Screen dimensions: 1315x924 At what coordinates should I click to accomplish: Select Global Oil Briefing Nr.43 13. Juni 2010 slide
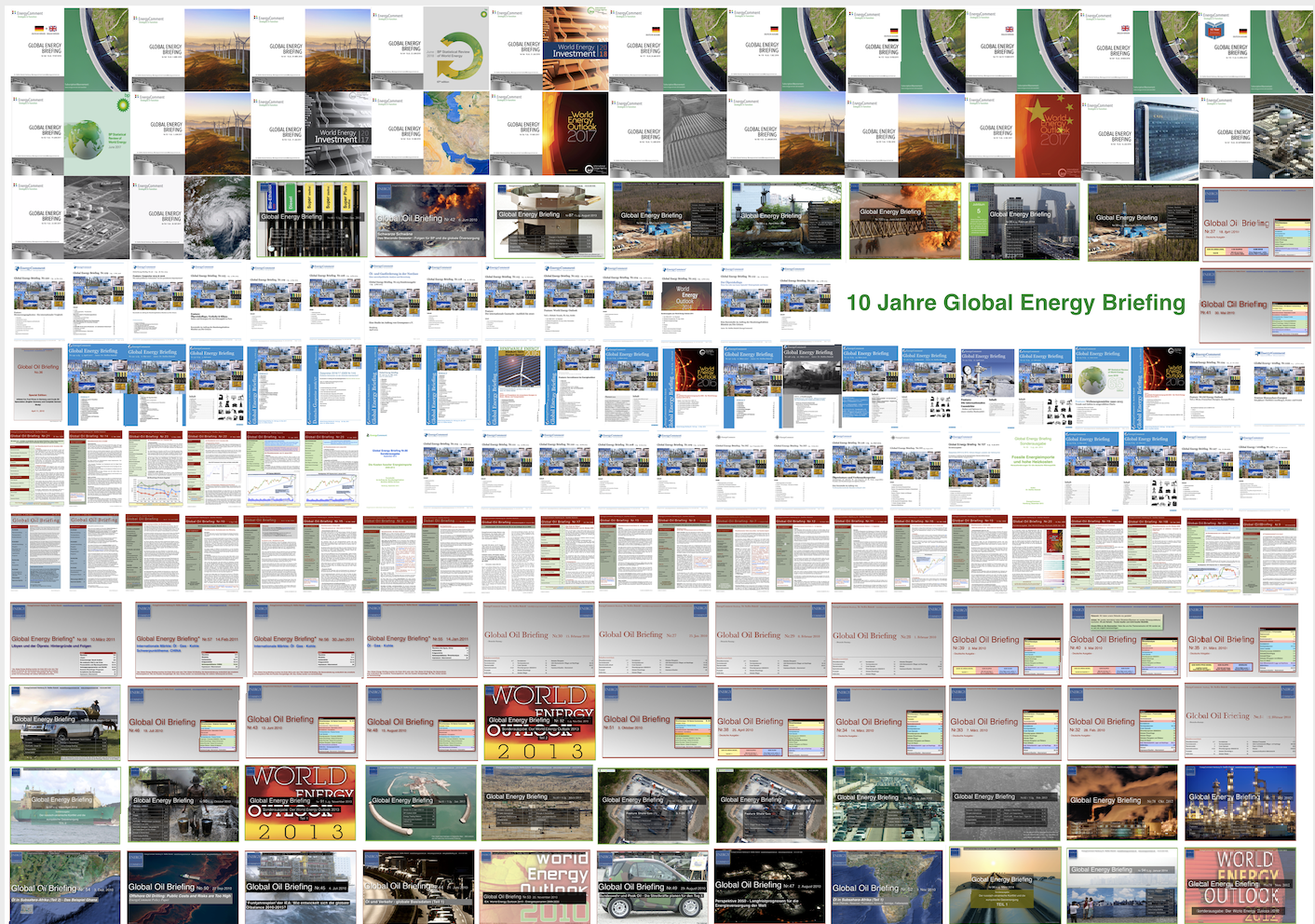click(302, 723)
